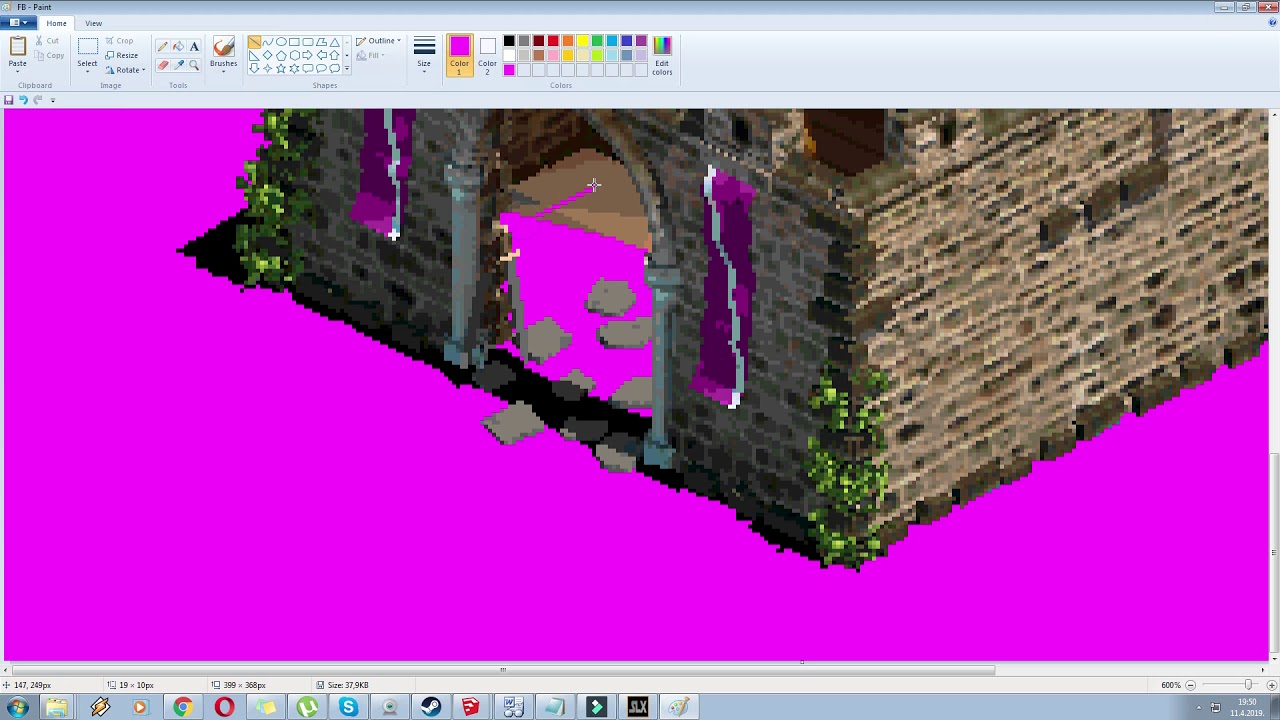Undo with the quick access arrow
Screen dimensions: 1280x720
click(23, 100)
